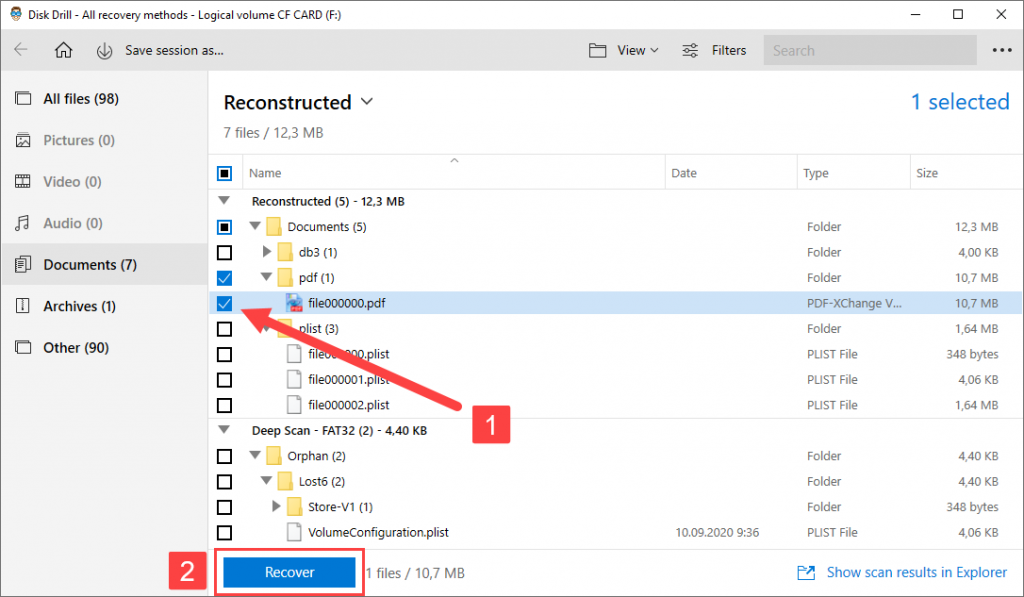Toggle the select-all checkbox in column header
The height and width of the screenshot is (597, 1024).
point(224,172)
